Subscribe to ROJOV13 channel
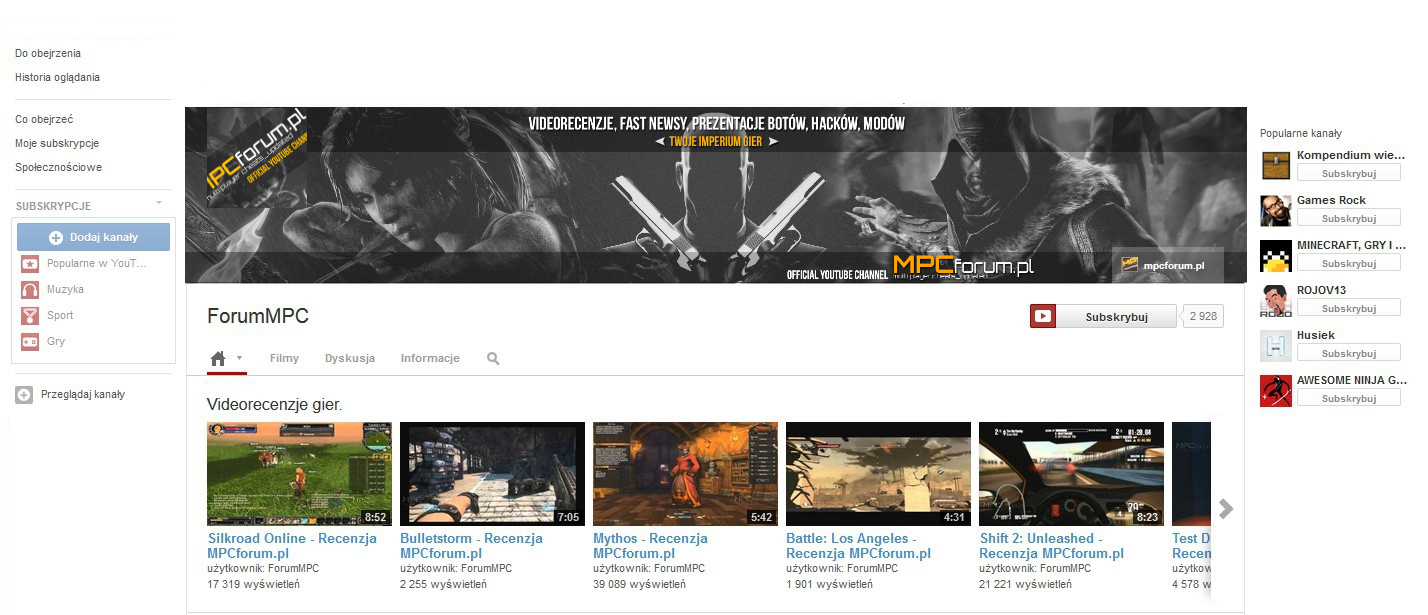Image resolution: width=1428 pixels, height=615 pixels. [1348, 308]
